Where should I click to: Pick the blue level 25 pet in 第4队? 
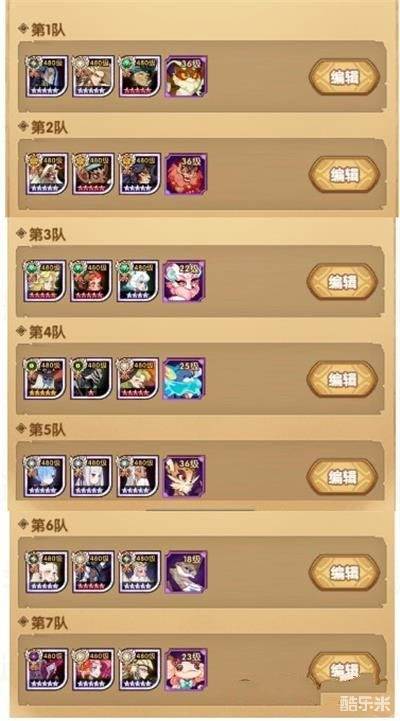(x=184, y=378)
